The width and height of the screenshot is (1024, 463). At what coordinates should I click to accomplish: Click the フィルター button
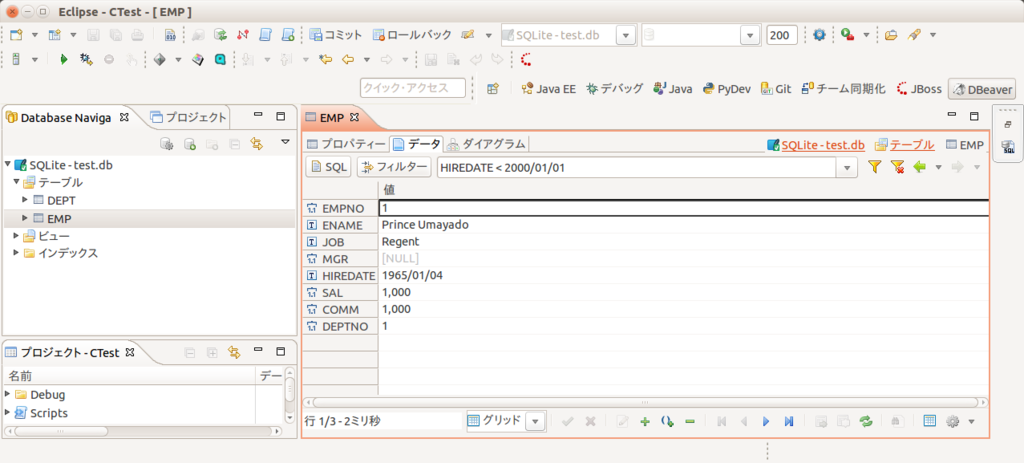[394, 168]
